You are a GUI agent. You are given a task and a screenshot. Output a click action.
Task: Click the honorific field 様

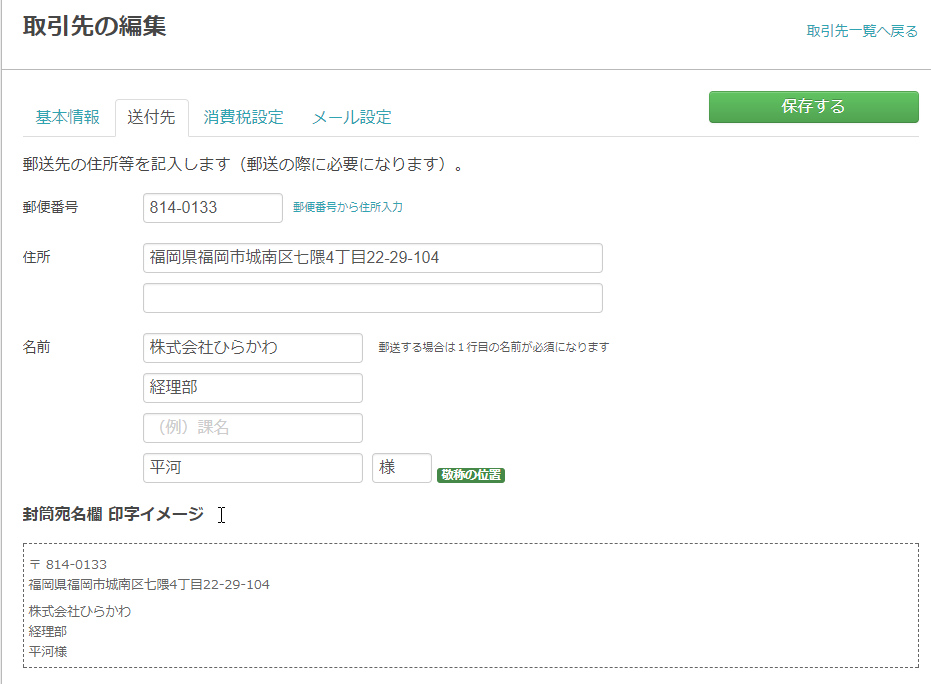pos(402,468)
